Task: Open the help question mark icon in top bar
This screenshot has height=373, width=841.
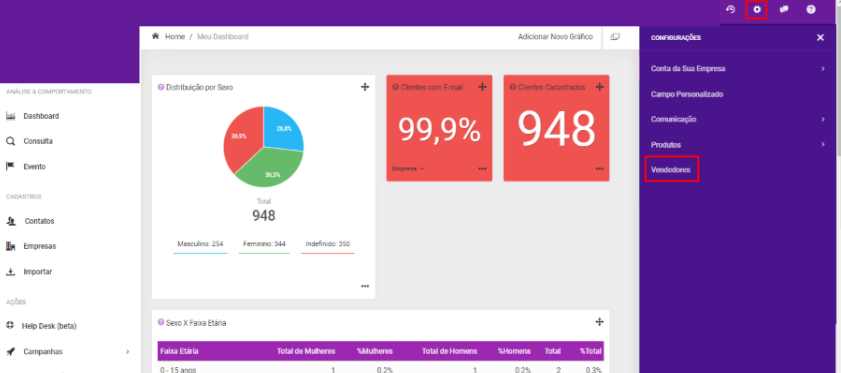Action: [x=811, y=10]
